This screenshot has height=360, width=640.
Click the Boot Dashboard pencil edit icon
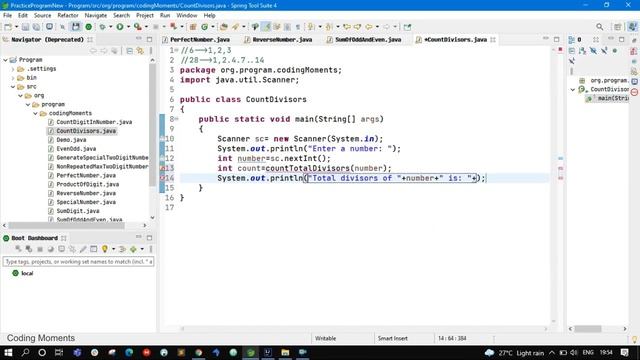83,249
